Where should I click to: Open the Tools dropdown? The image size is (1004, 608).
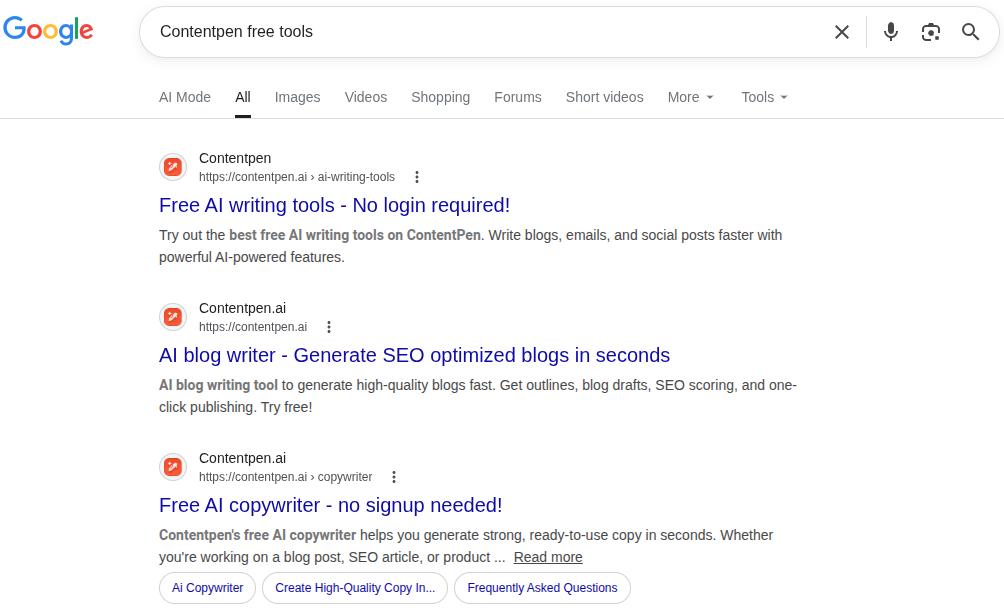pos(763,97)
